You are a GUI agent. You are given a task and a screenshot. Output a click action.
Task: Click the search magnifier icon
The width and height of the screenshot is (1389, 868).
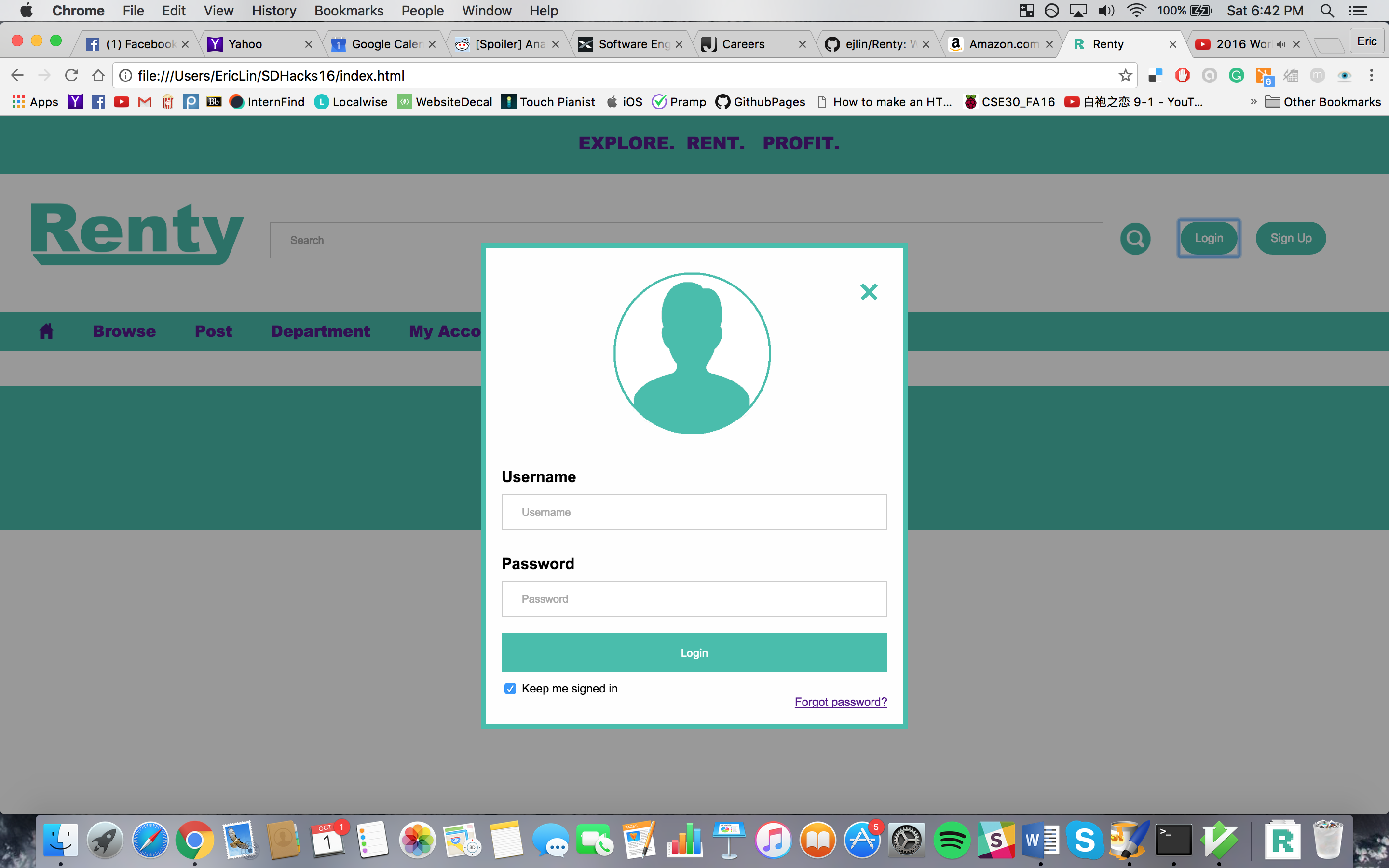click(1135, 238)
